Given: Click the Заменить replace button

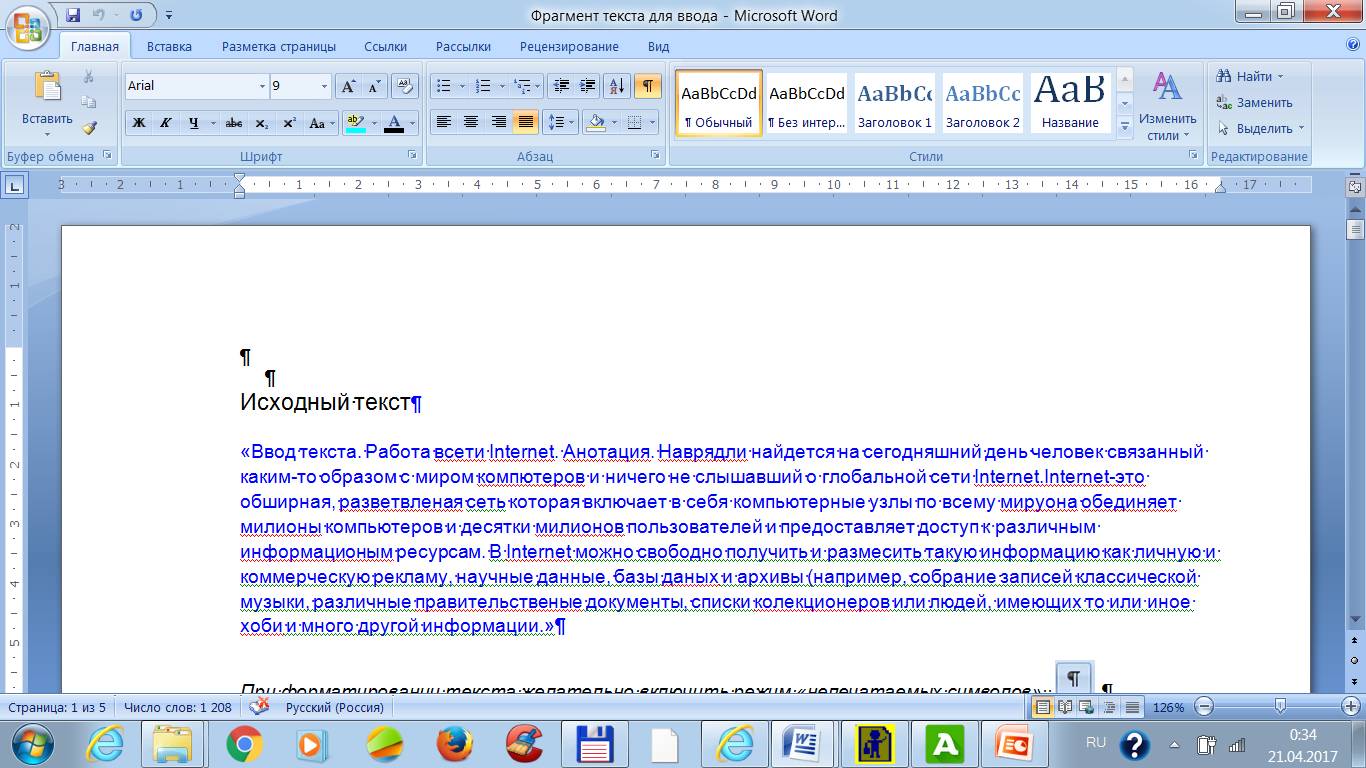Looking at the screenshot, I should [x=1255, y=102].
